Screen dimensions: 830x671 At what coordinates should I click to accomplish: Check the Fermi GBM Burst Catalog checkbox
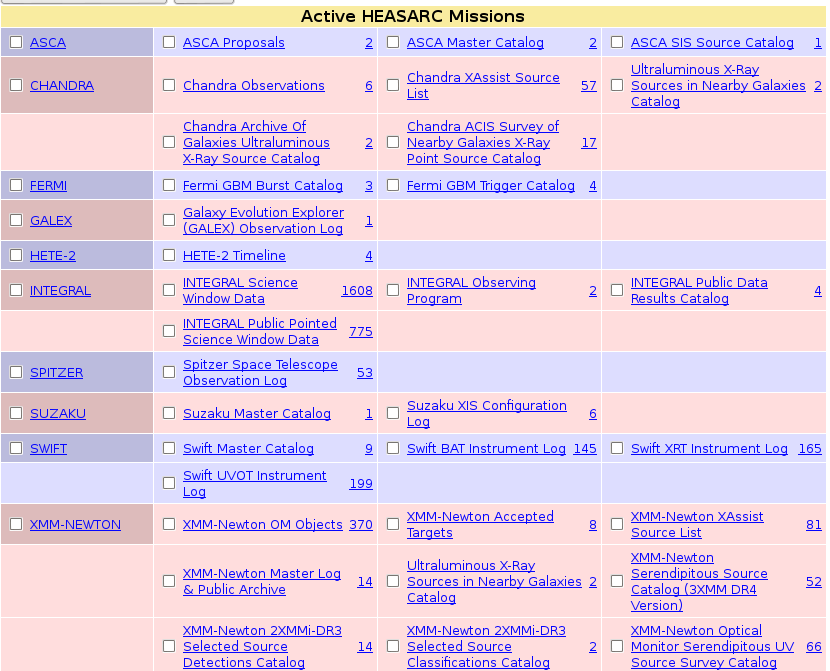[169, 185]
